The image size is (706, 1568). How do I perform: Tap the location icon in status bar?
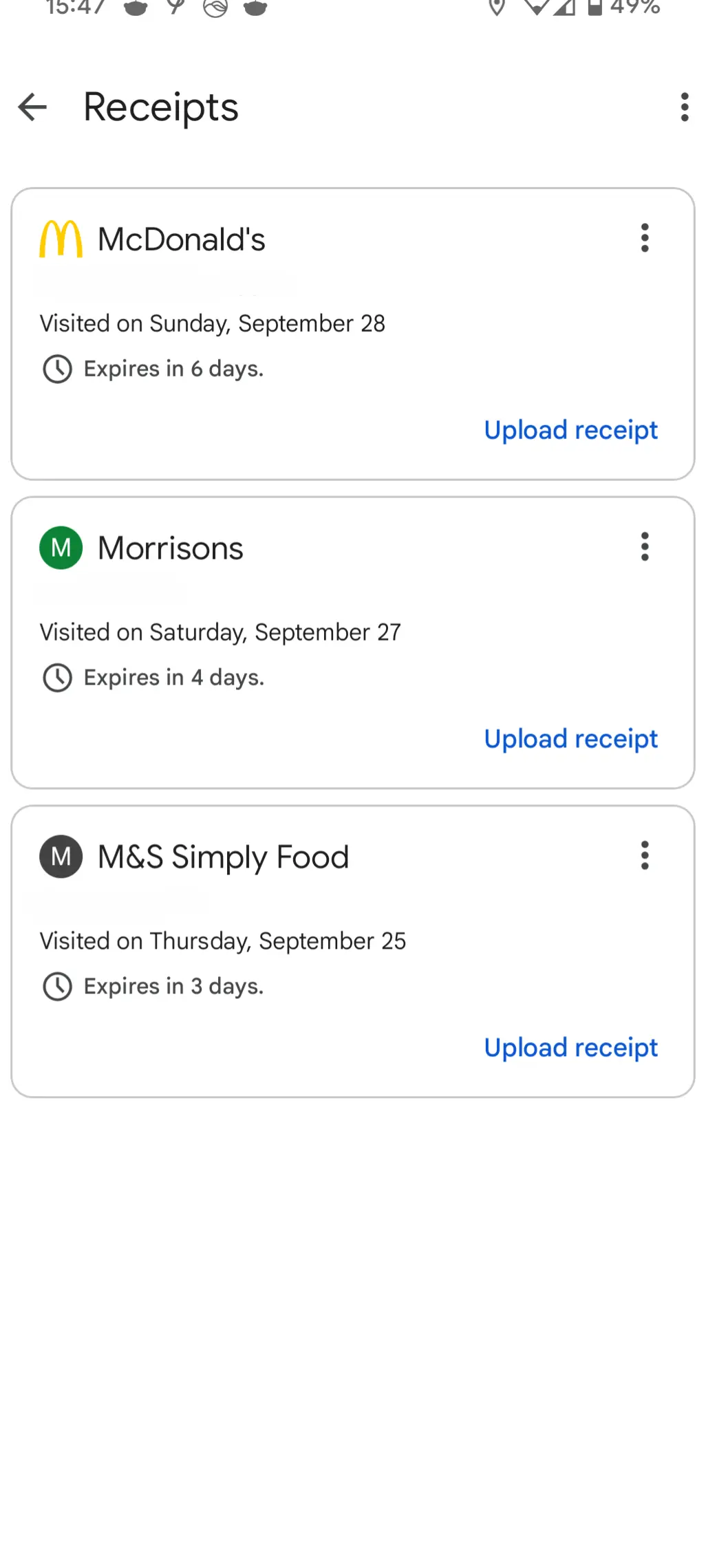tap(496, 7)
